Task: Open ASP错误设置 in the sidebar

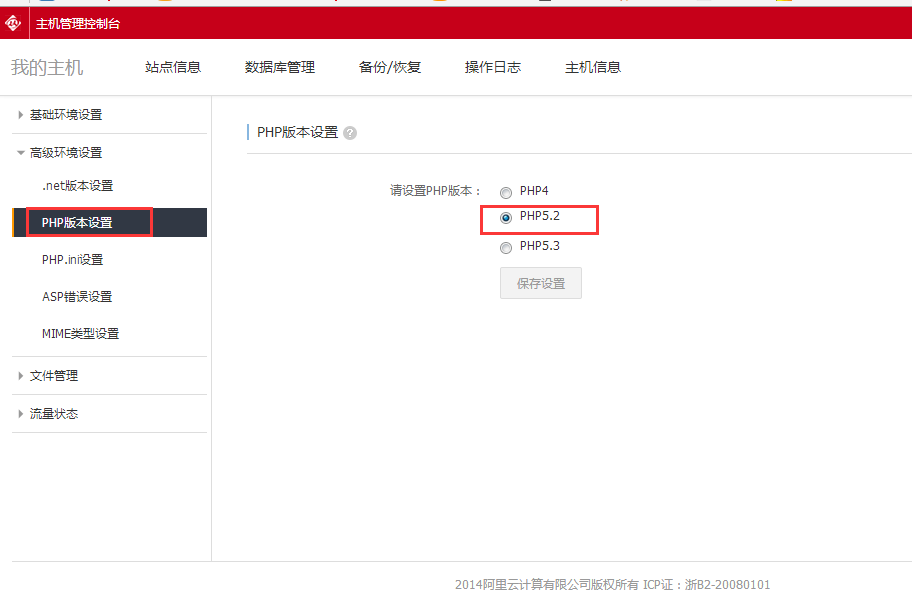Action: point(77,297)
